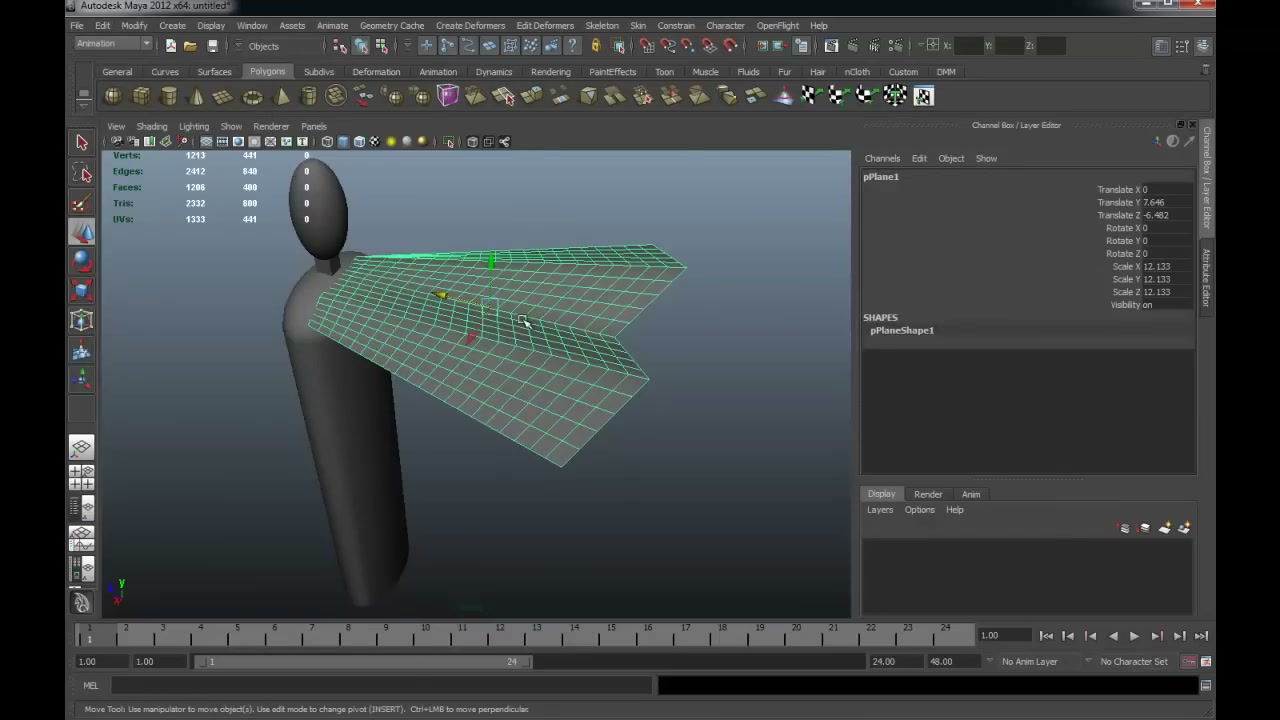
Task: Open the Channels menu in Channel Box
Action: 883,159
